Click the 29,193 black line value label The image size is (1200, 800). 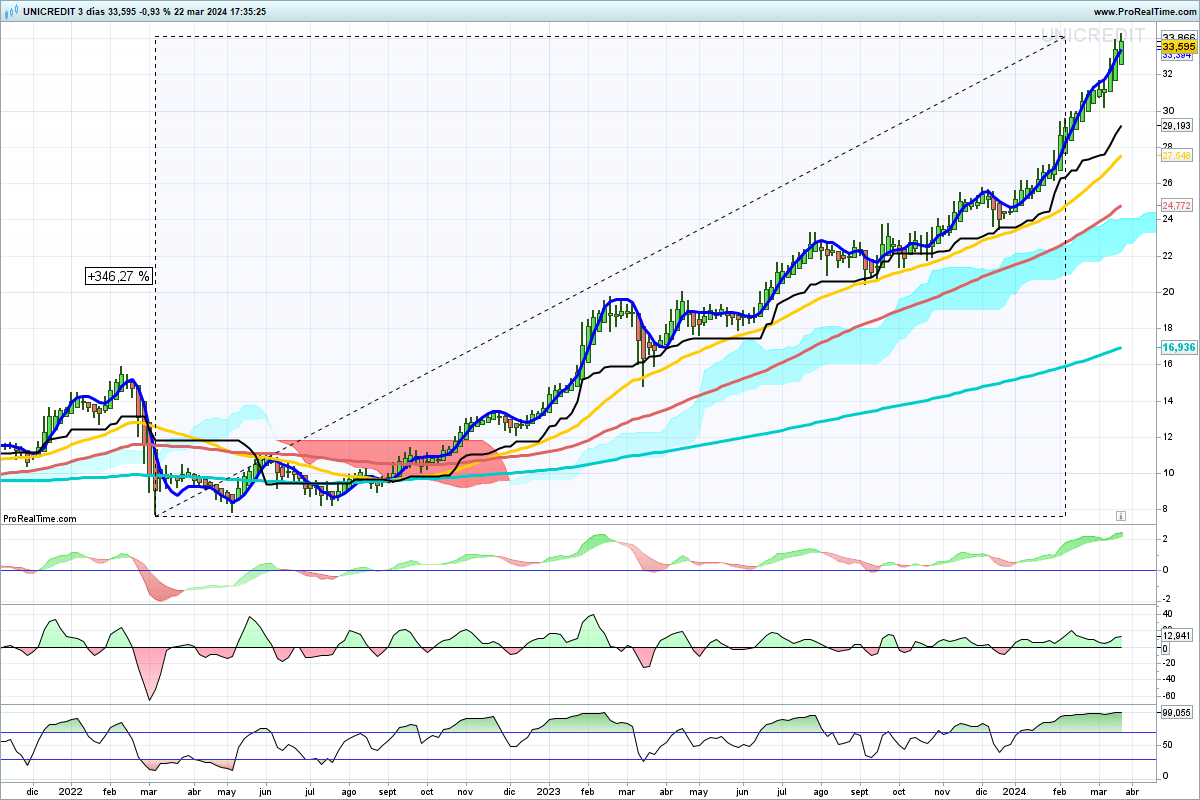point(1177,126)
